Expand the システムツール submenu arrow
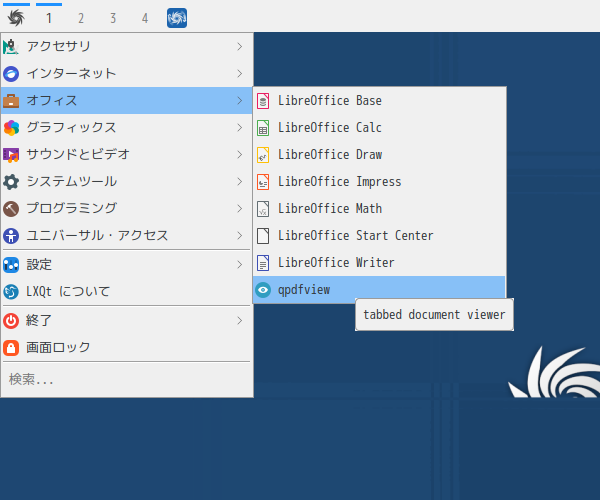 coord(240,182)
